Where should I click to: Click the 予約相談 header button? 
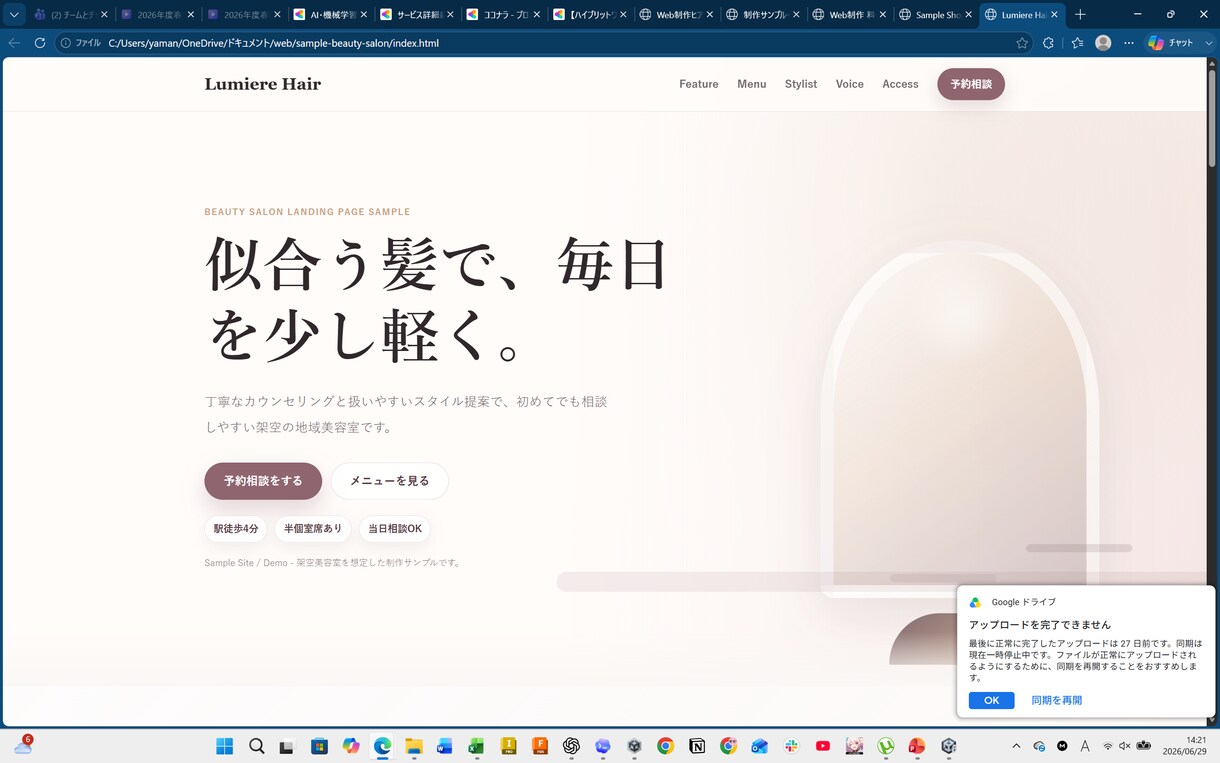(x=971, y=84)
